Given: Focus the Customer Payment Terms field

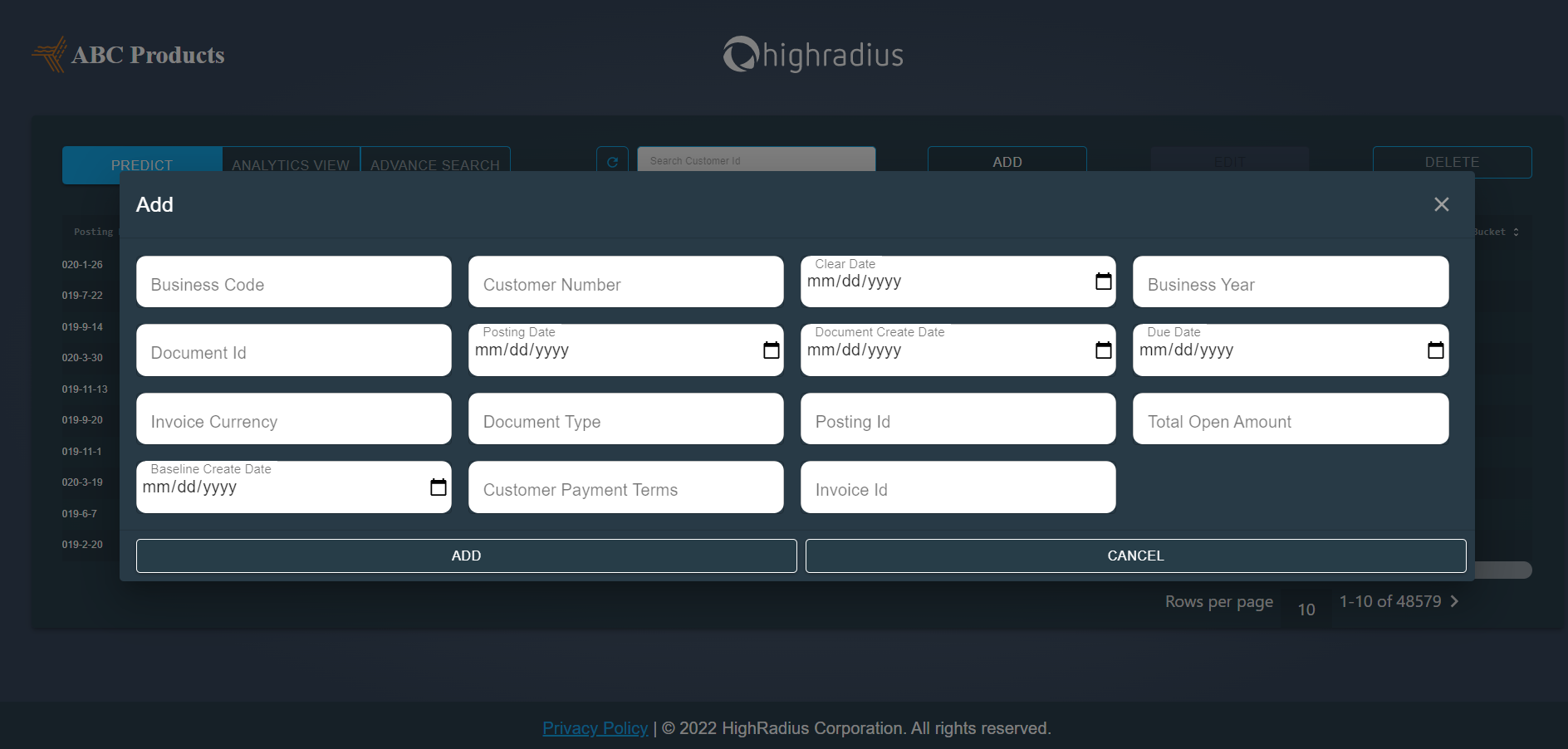Looking at the screenshot, I should pyautogui.click(x=625, y=487).
